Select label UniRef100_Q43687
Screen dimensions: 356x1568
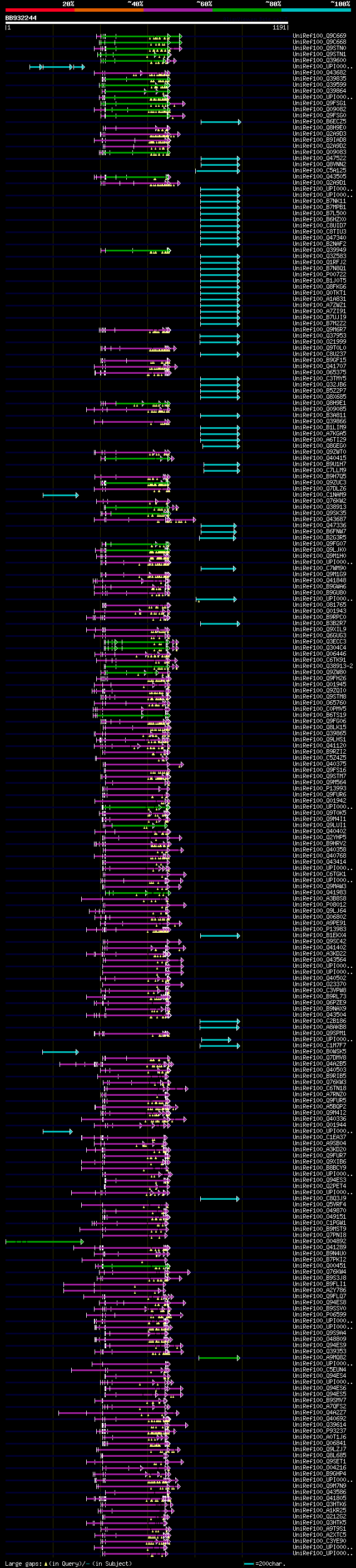[x=319, y=519]
